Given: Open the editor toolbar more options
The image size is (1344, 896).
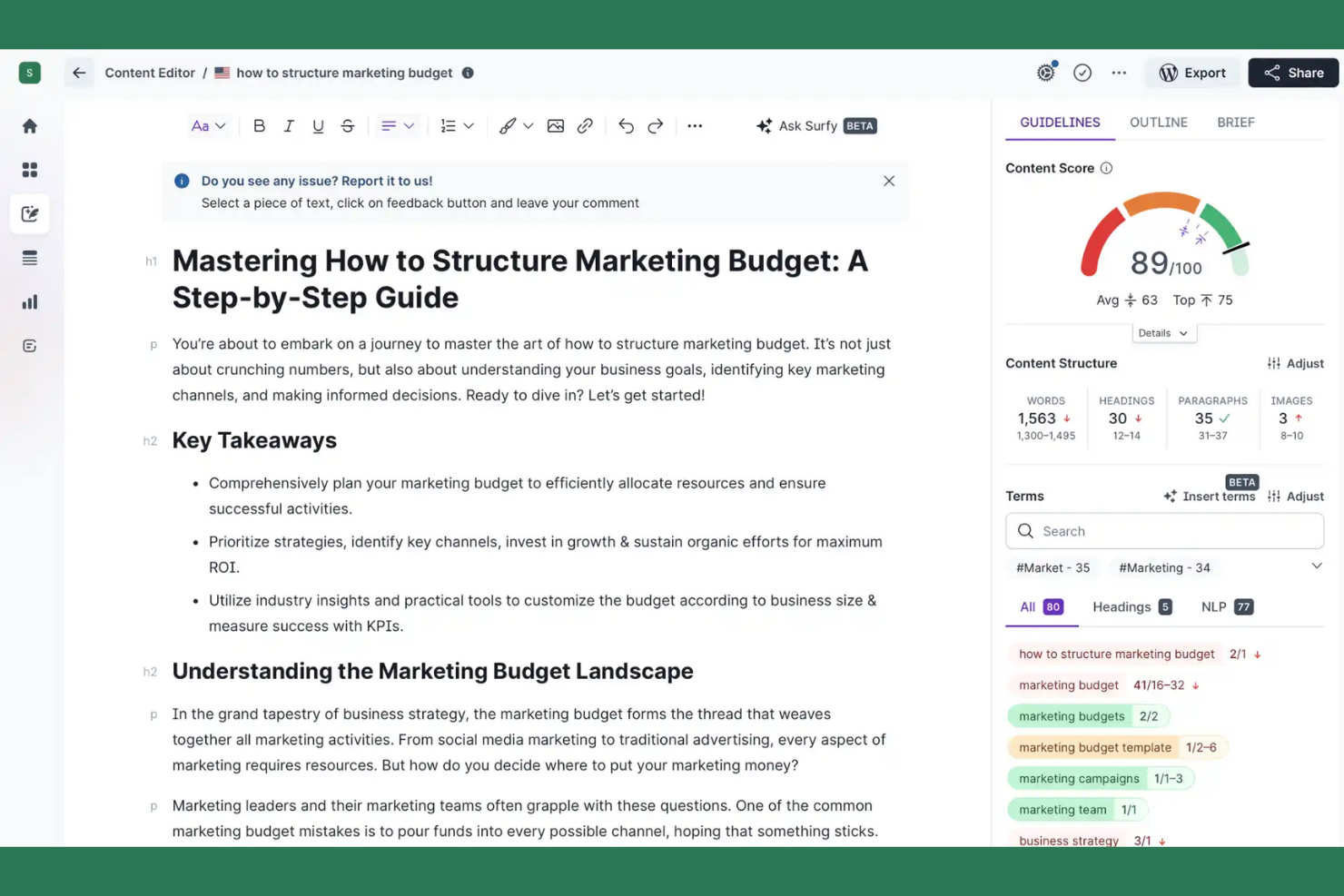Looking at the screenshot, I should 695,126.
